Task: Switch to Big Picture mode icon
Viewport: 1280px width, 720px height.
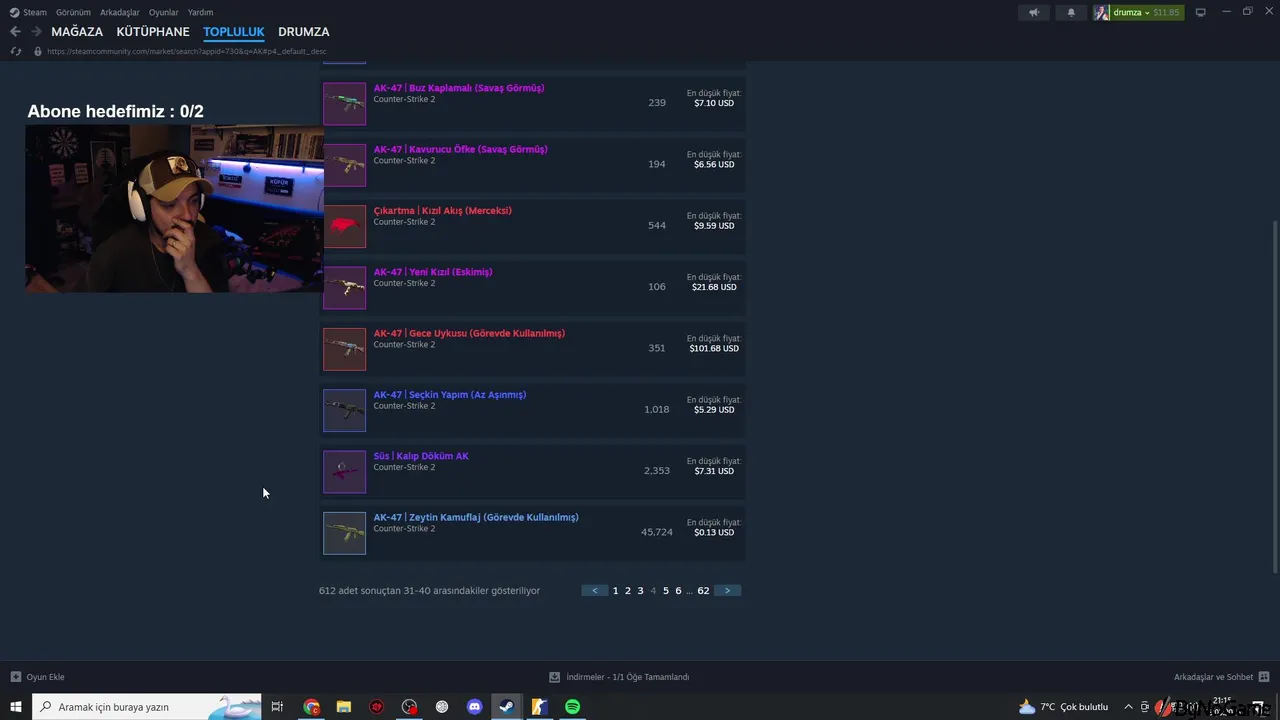Action: tap(1201, 12)
